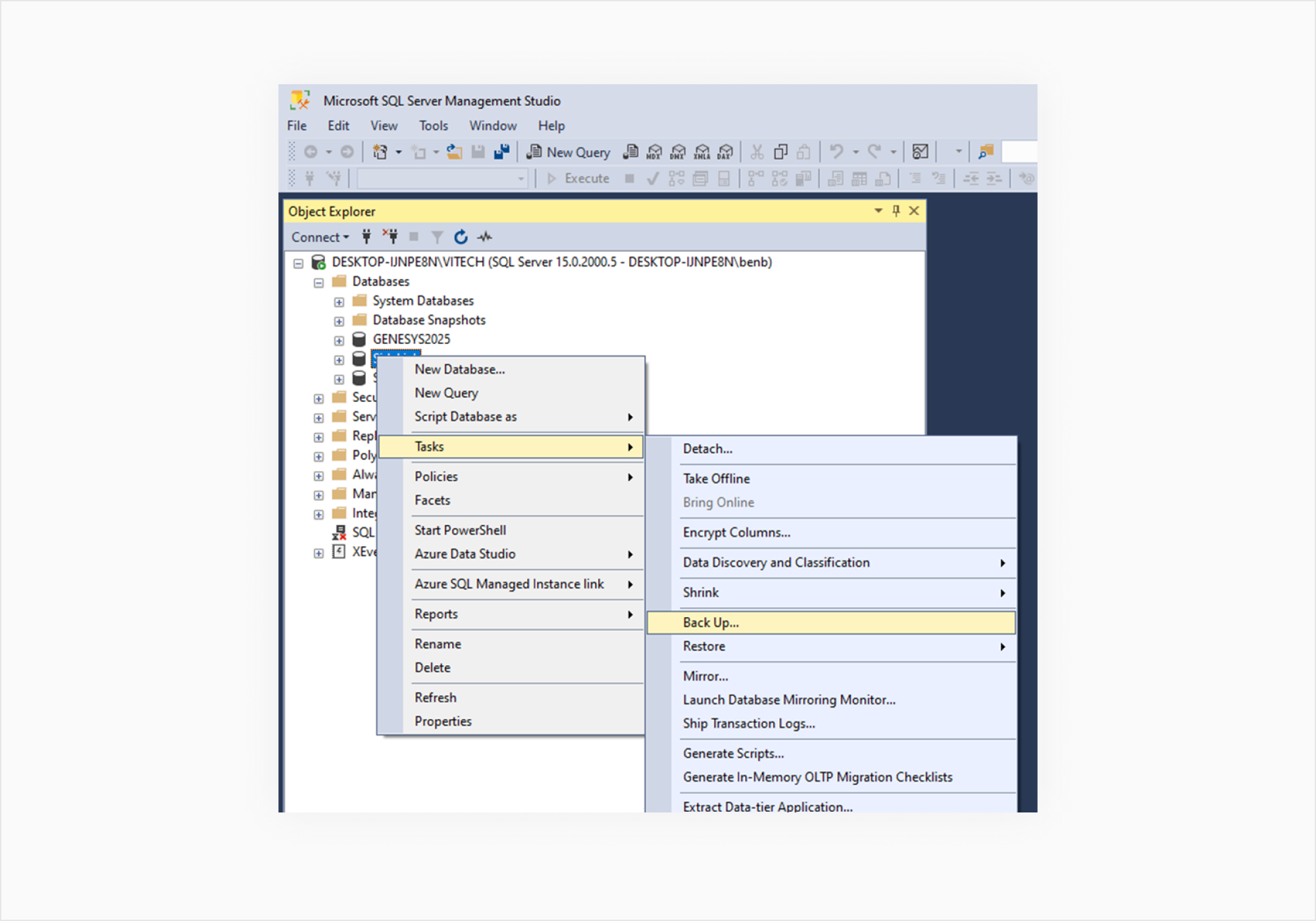Expand the GENESYS2025 database node
Image resolution: width=1316 pixels, height=921 pixels.
(339, 341)
